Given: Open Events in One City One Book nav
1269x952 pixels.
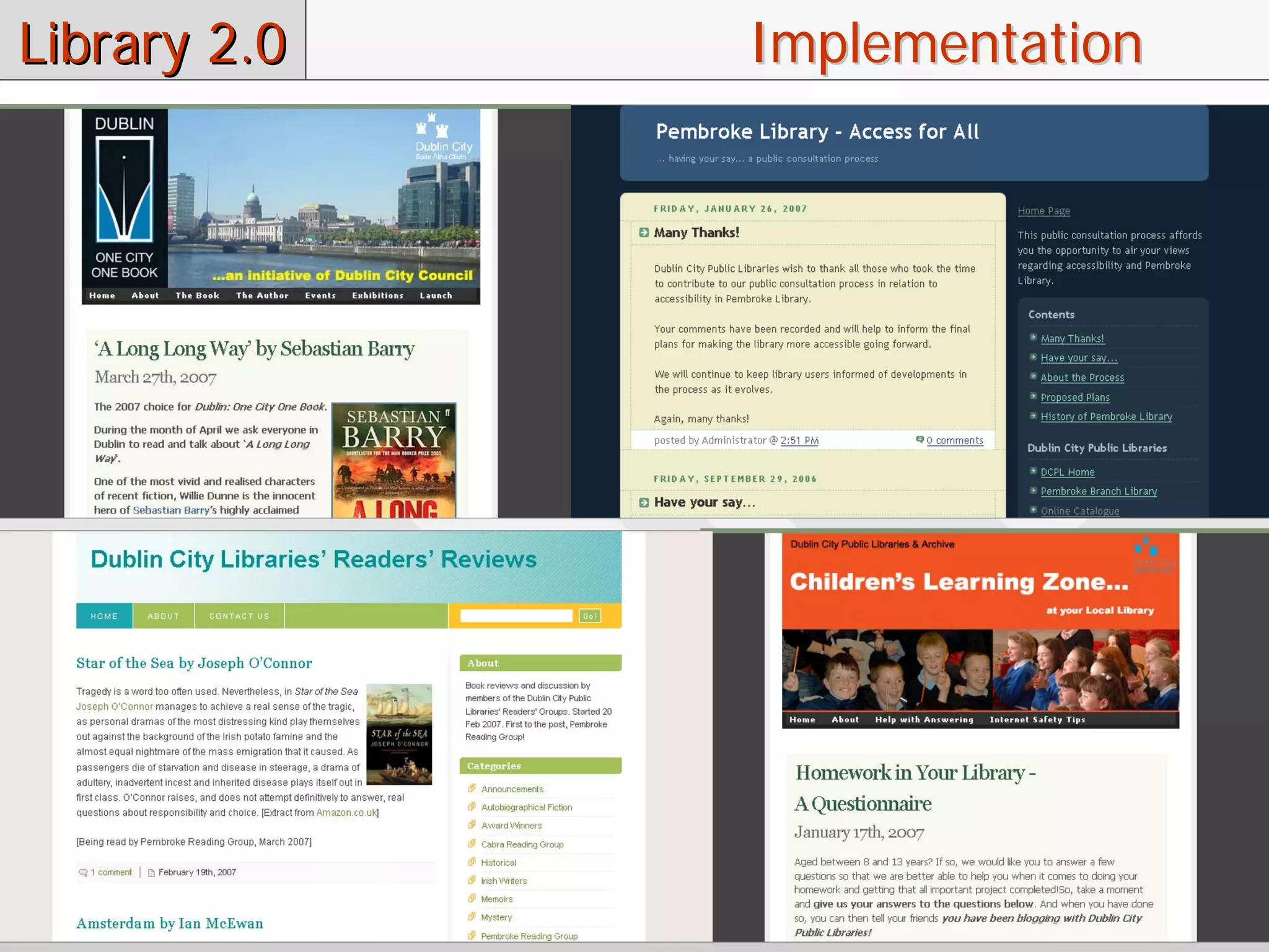Looking at the screenshot, I should tap(320, 295).
